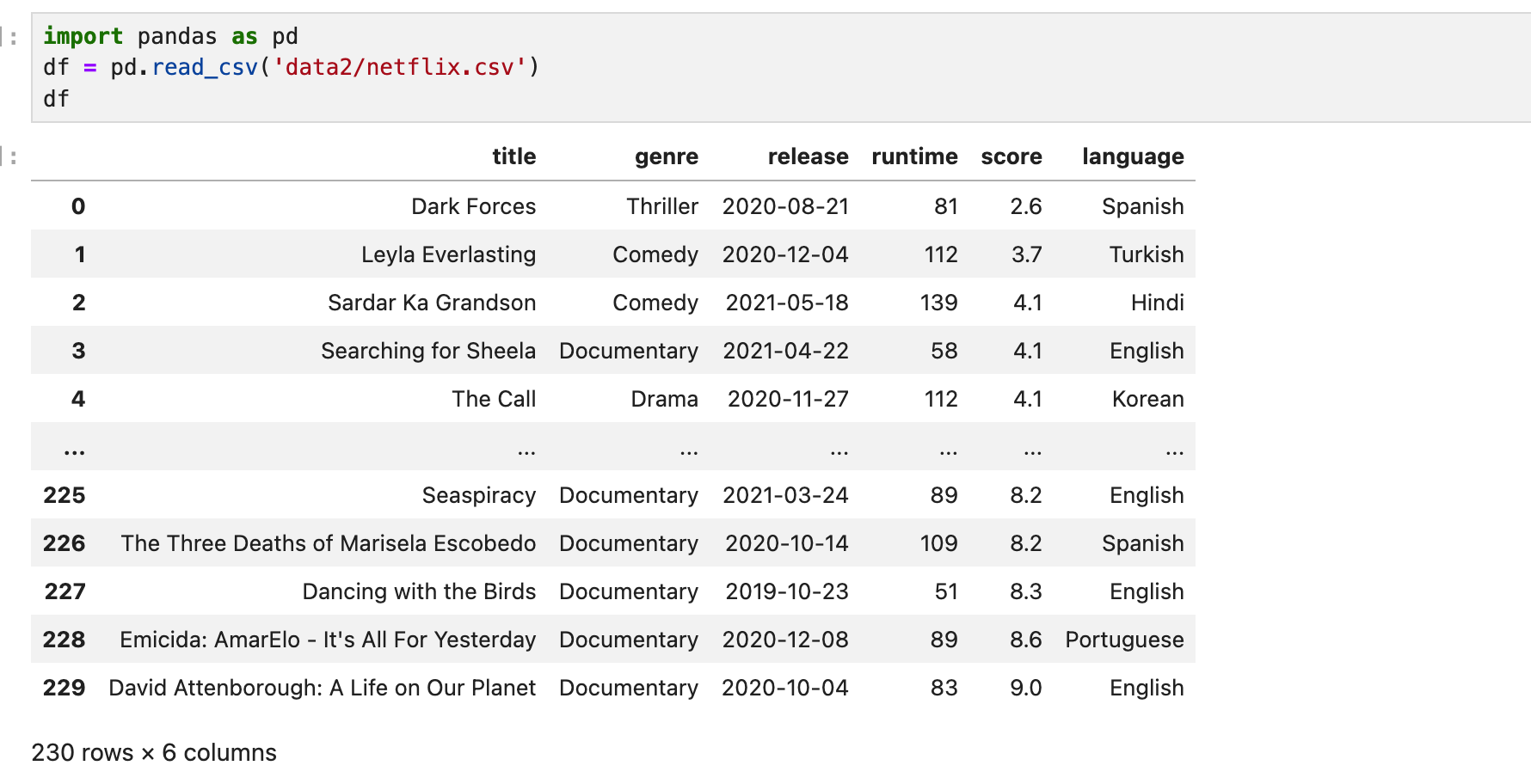
Task: Select the 'Seaspiracy' title cell
Action: tap(479, 495)
